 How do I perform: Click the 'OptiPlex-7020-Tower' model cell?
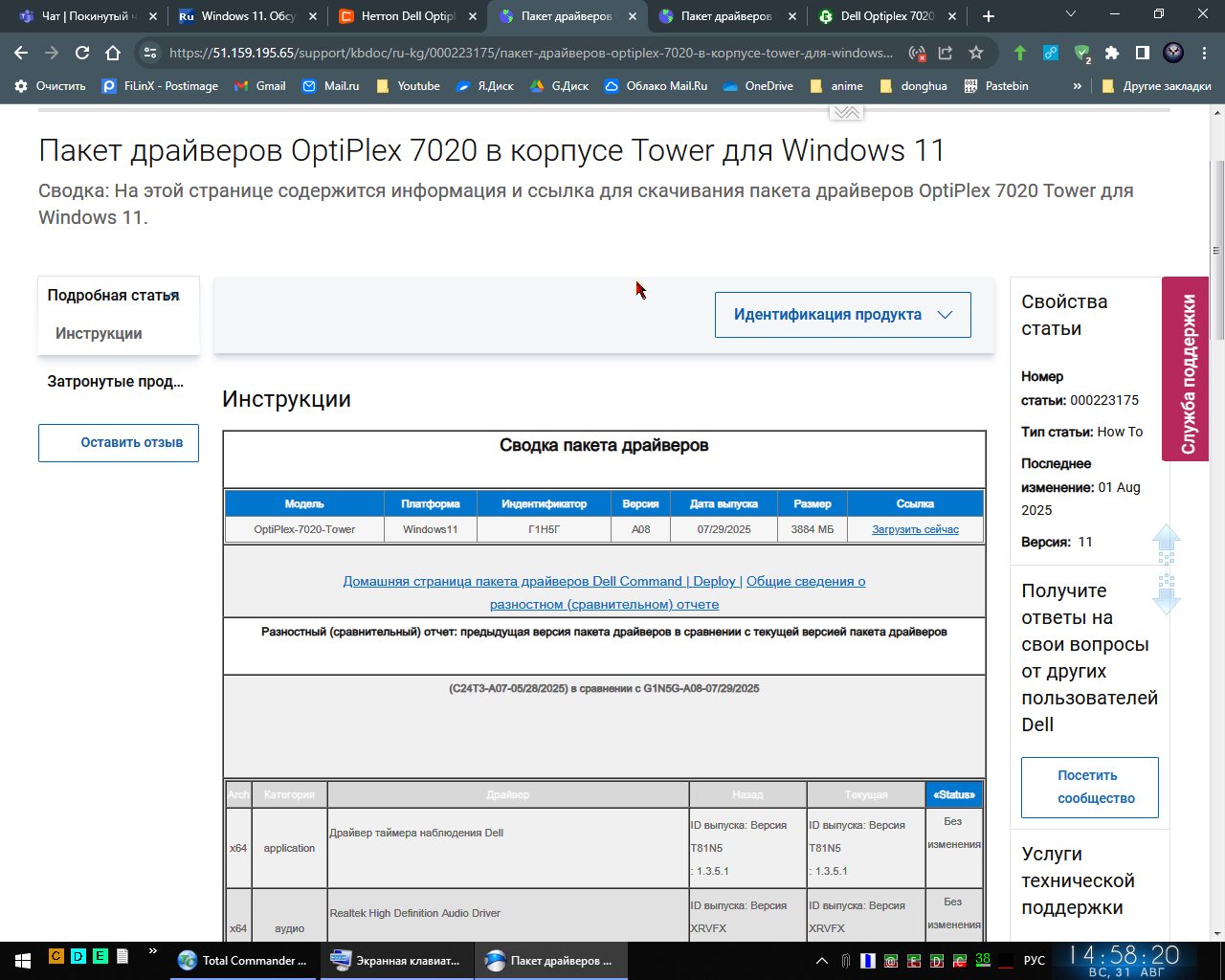[304, 529]
